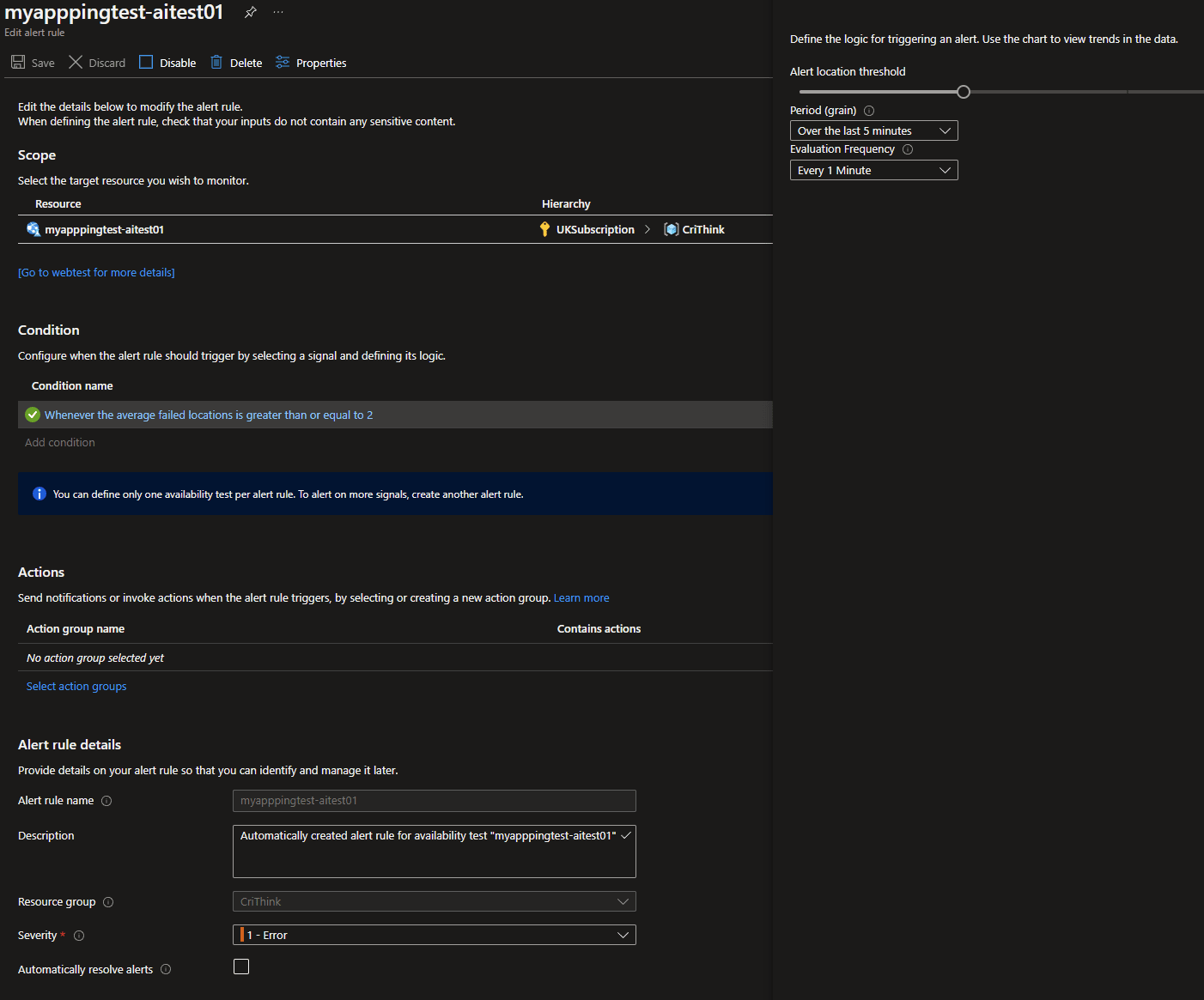Select the failed locations condition row
Screen dimensions: 1204x1000
tap(209, 415)
